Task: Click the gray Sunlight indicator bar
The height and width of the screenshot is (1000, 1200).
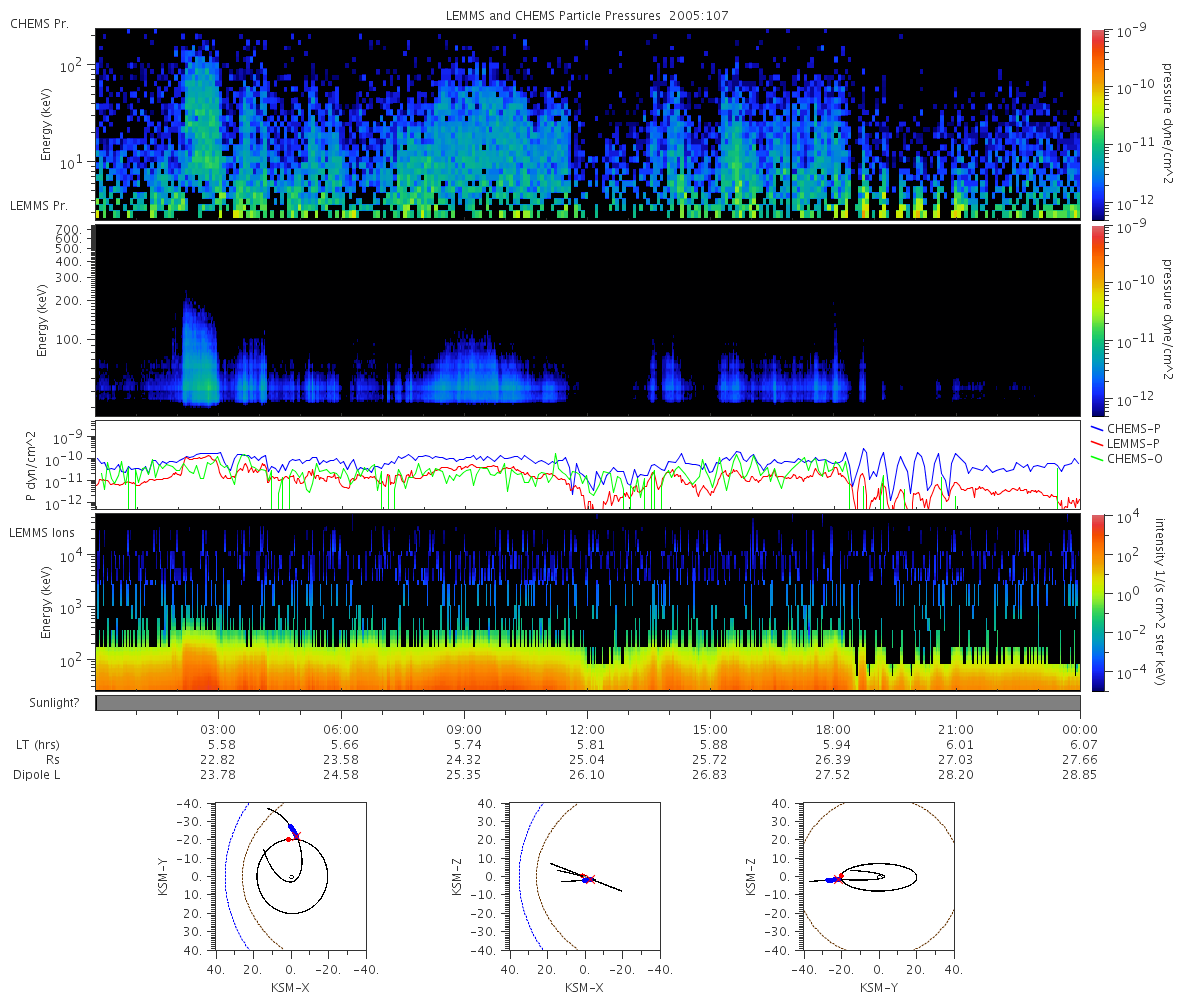Action: 588,703
